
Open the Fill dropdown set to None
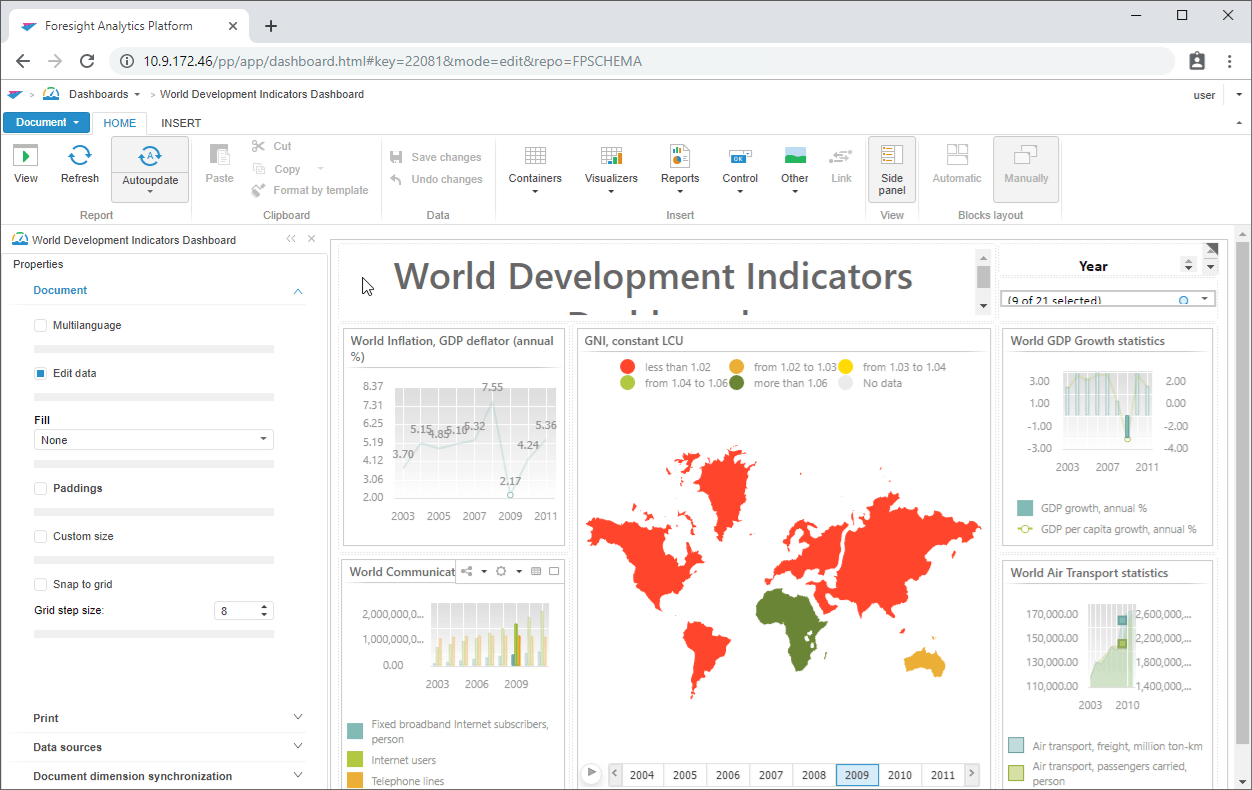point(153,440)
